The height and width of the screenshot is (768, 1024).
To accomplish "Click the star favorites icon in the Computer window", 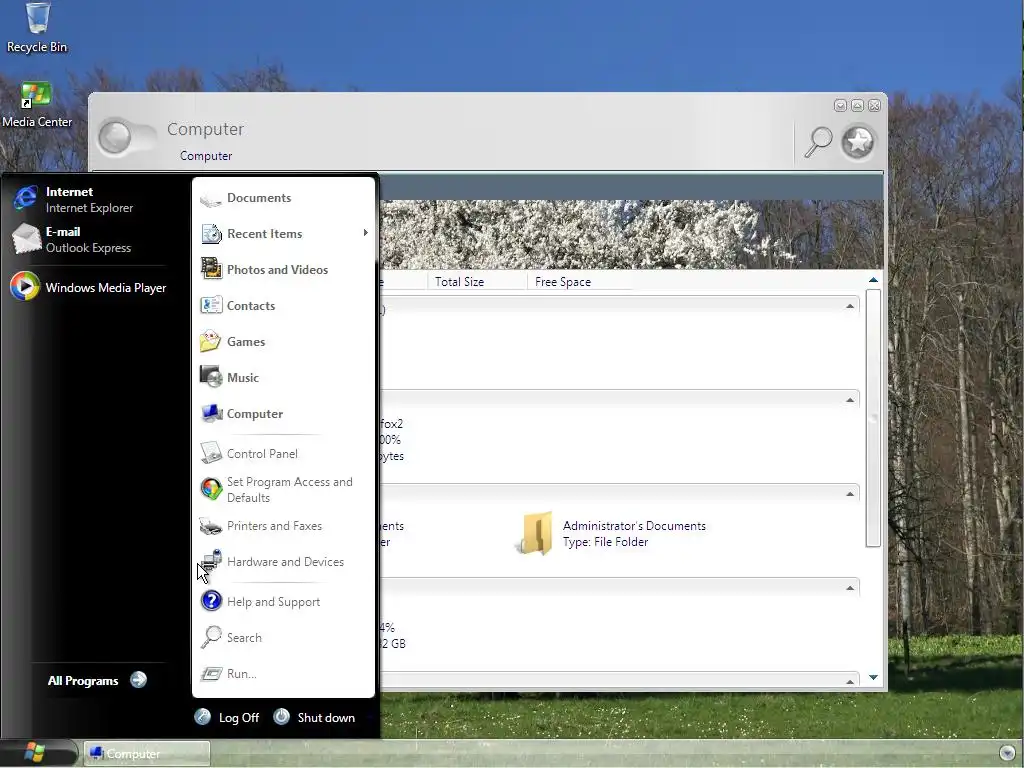I will (857, 142).
